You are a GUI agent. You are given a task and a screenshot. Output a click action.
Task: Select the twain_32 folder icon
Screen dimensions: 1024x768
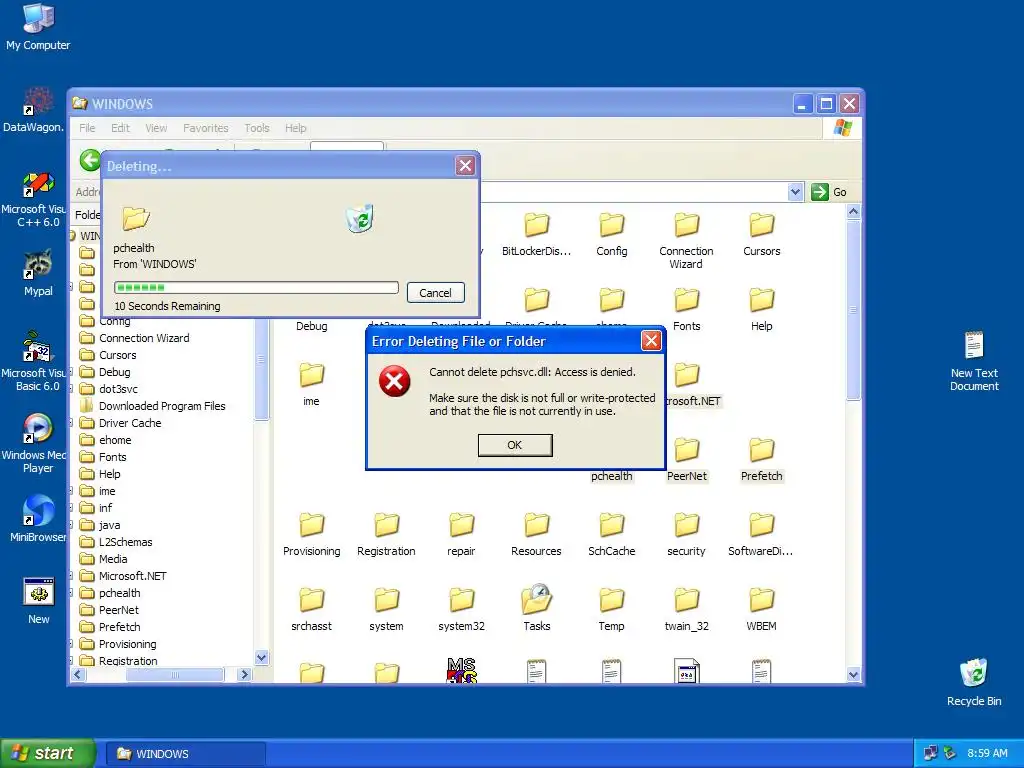(x=686, y=600)
